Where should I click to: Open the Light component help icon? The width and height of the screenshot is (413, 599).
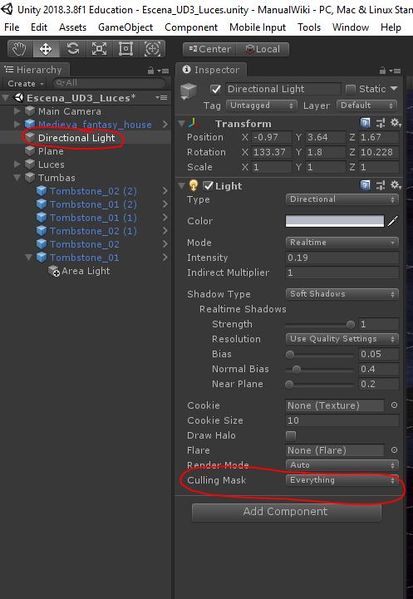[x=365, y=186]
